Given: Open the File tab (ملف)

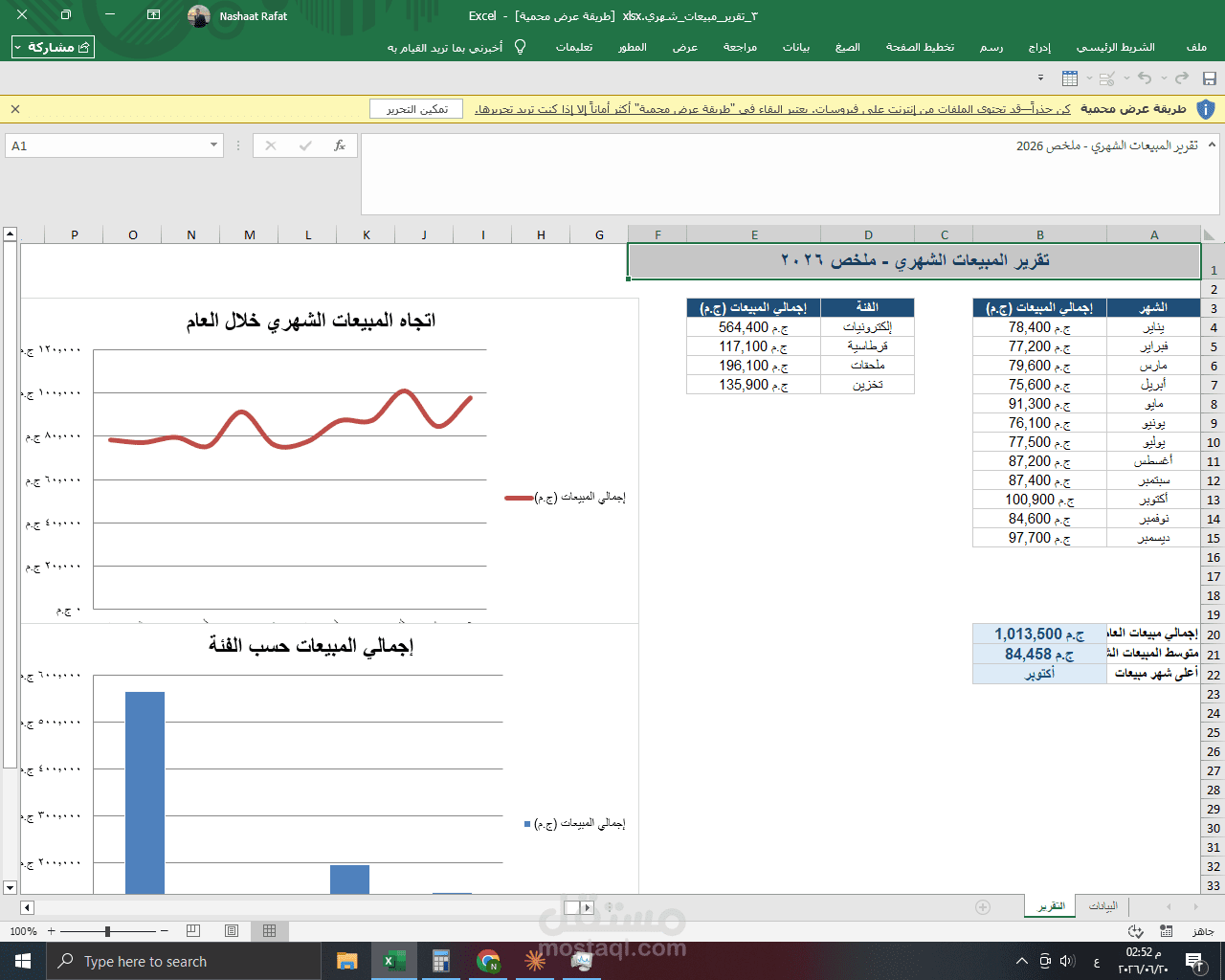Looking at the screenshot, I should tap(1196, 47).
